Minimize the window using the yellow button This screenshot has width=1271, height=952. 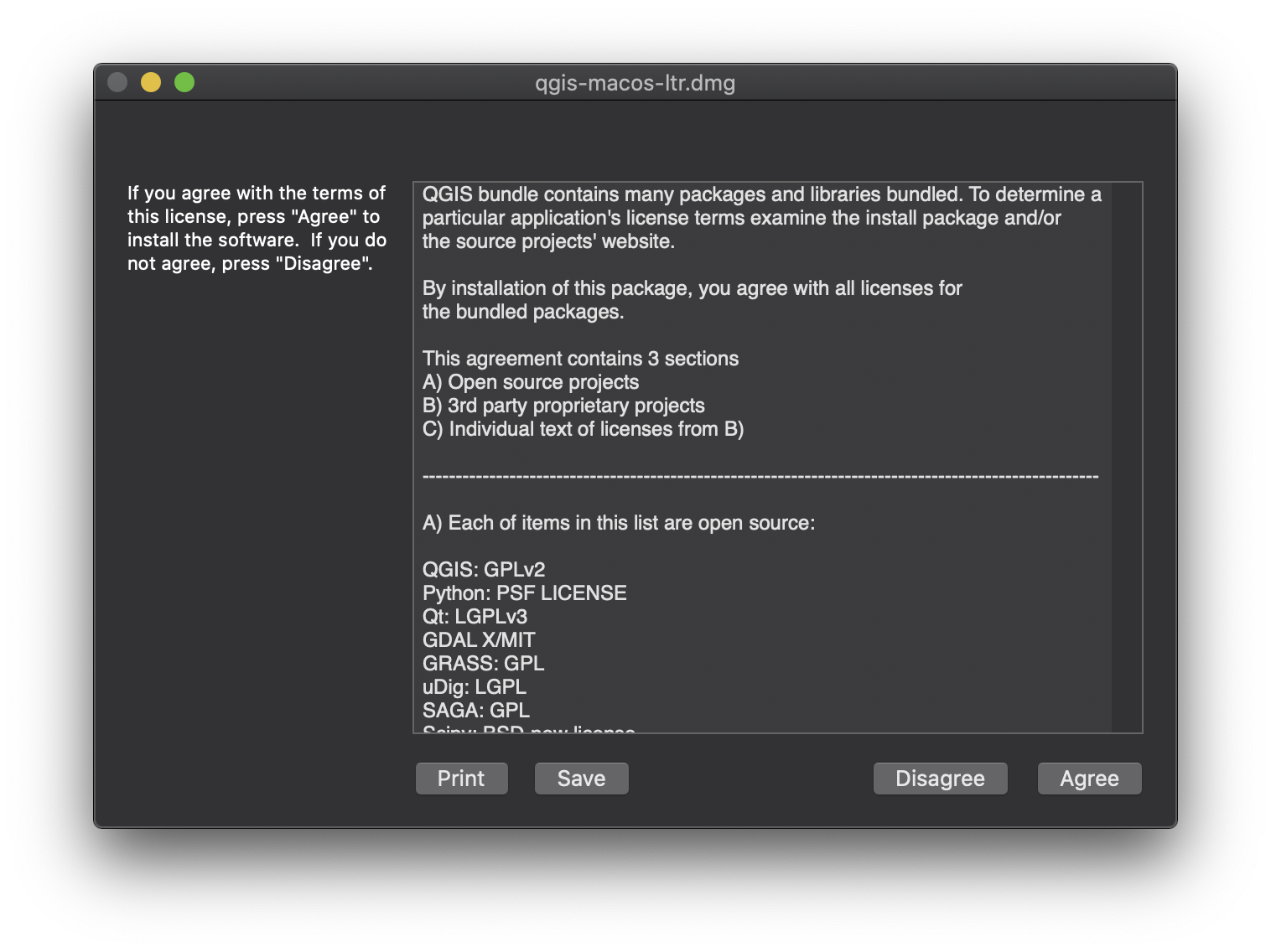151,82
